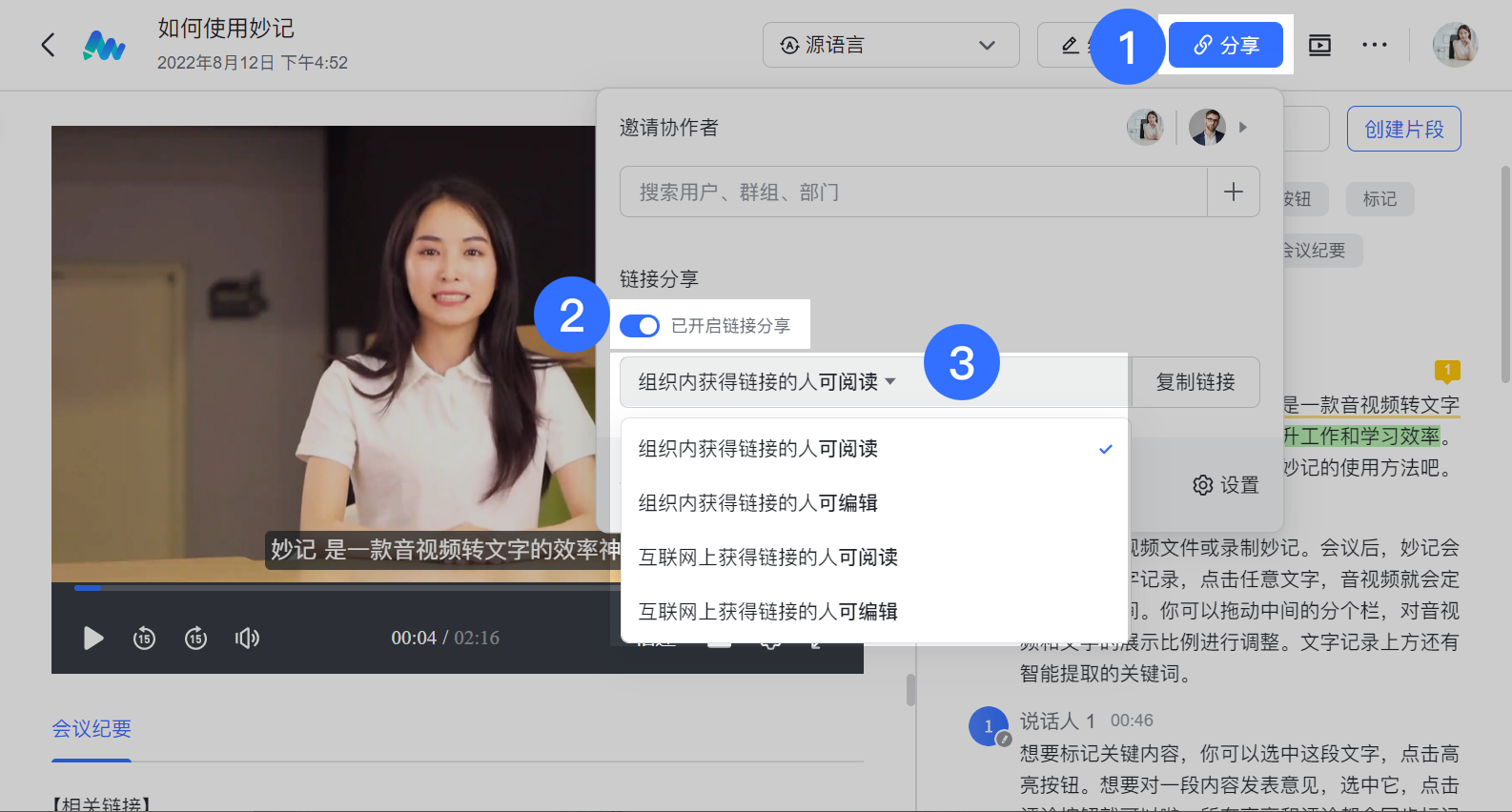Click the female collaborator avatar
Viewport: 1512px width, 812px height.
click(1145, 127)
